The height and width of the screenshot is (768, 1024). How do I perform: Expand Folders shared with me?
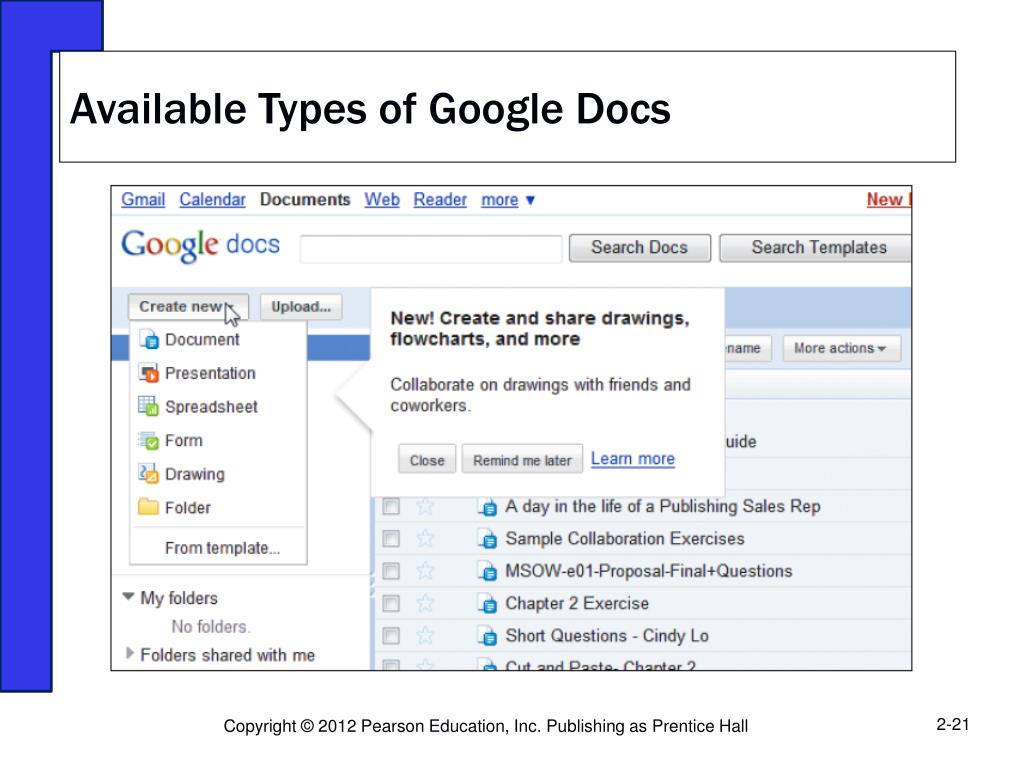click(130, 654)
